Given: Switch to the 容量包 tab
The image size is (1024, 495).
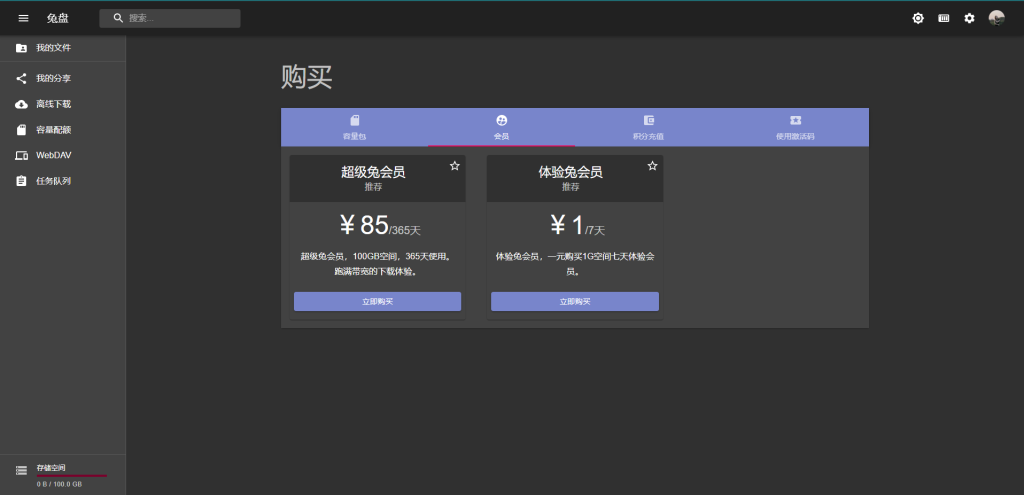Looking at the screenshot, I should pos(354,127).
